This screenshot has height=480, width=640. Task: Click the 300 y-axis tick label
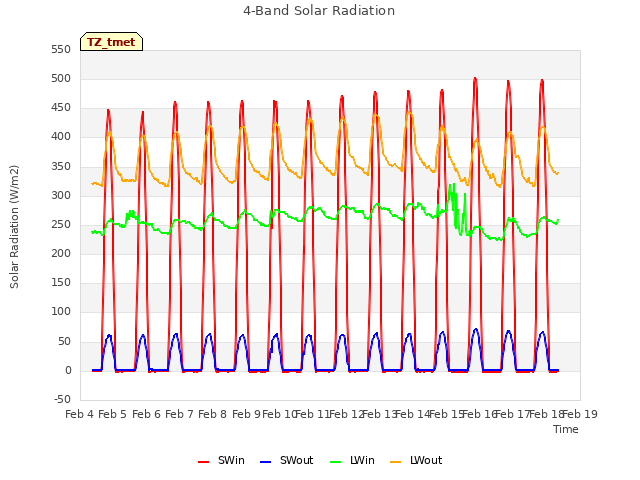click(x=61, y=196)
